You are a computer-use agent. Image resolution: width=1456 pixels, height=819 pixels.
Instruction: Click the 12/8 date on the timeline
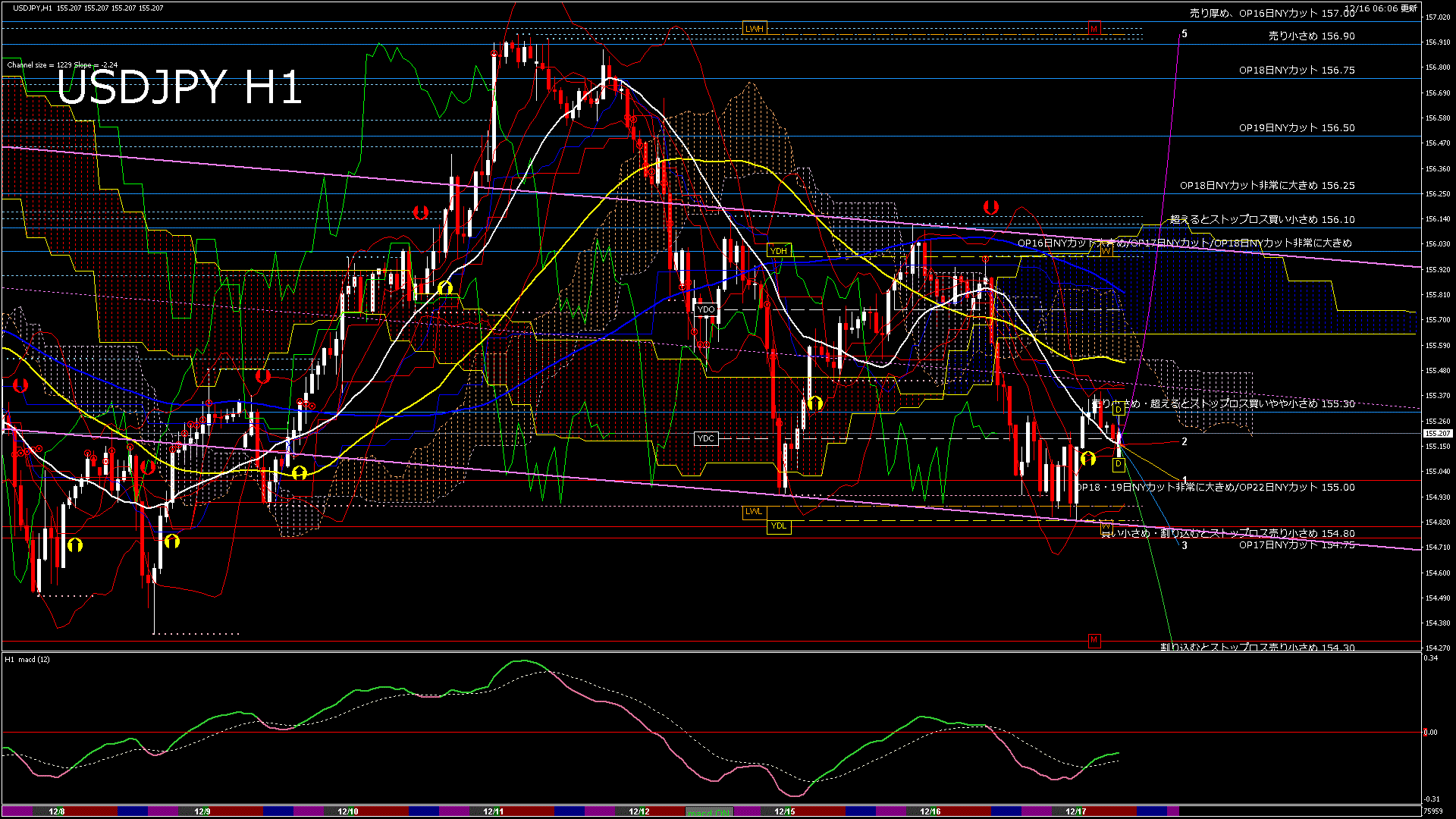point(57,811)
